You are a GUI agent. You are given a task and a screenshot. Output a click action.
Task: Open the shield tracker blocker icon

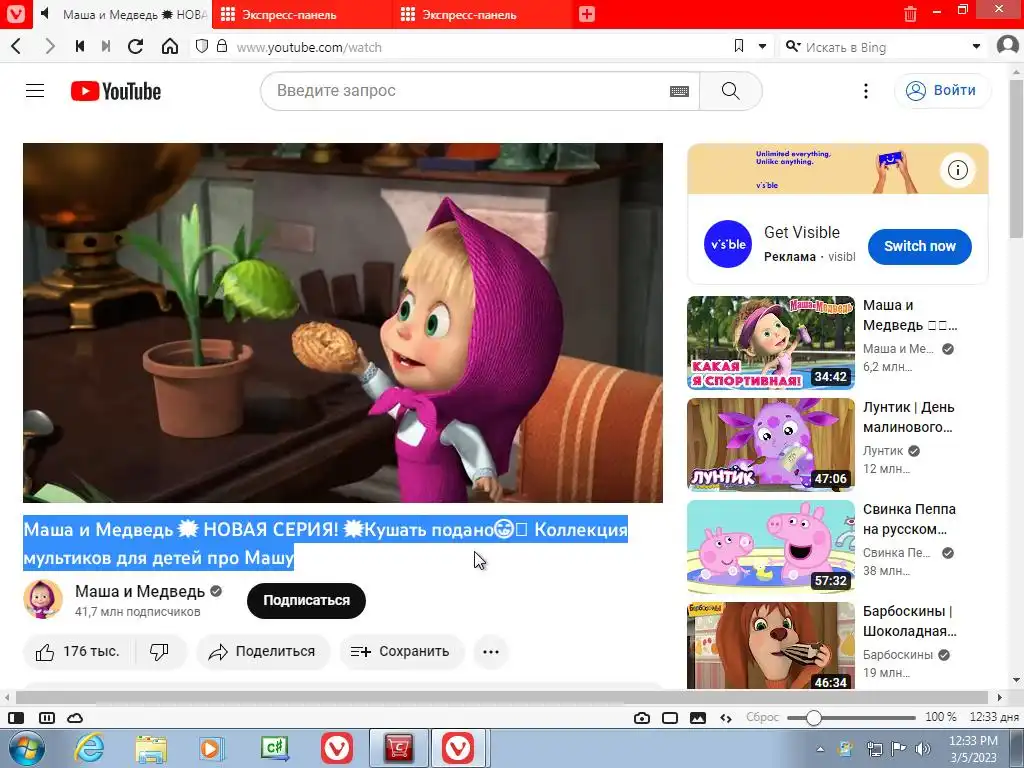point(202,46)
